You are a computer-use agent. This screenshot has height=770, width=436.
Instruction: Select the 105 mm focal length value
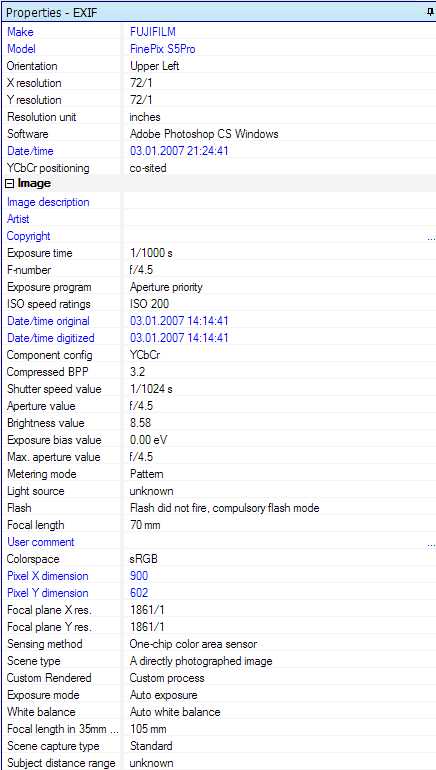tap(148, 729)
